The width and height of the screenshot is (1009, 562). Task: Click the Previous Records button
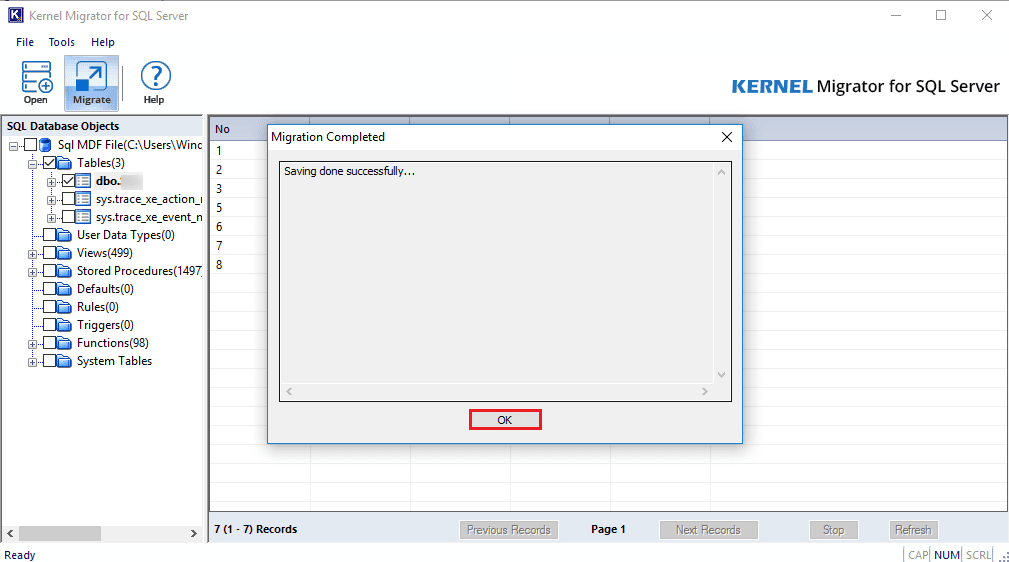[509, 530]
